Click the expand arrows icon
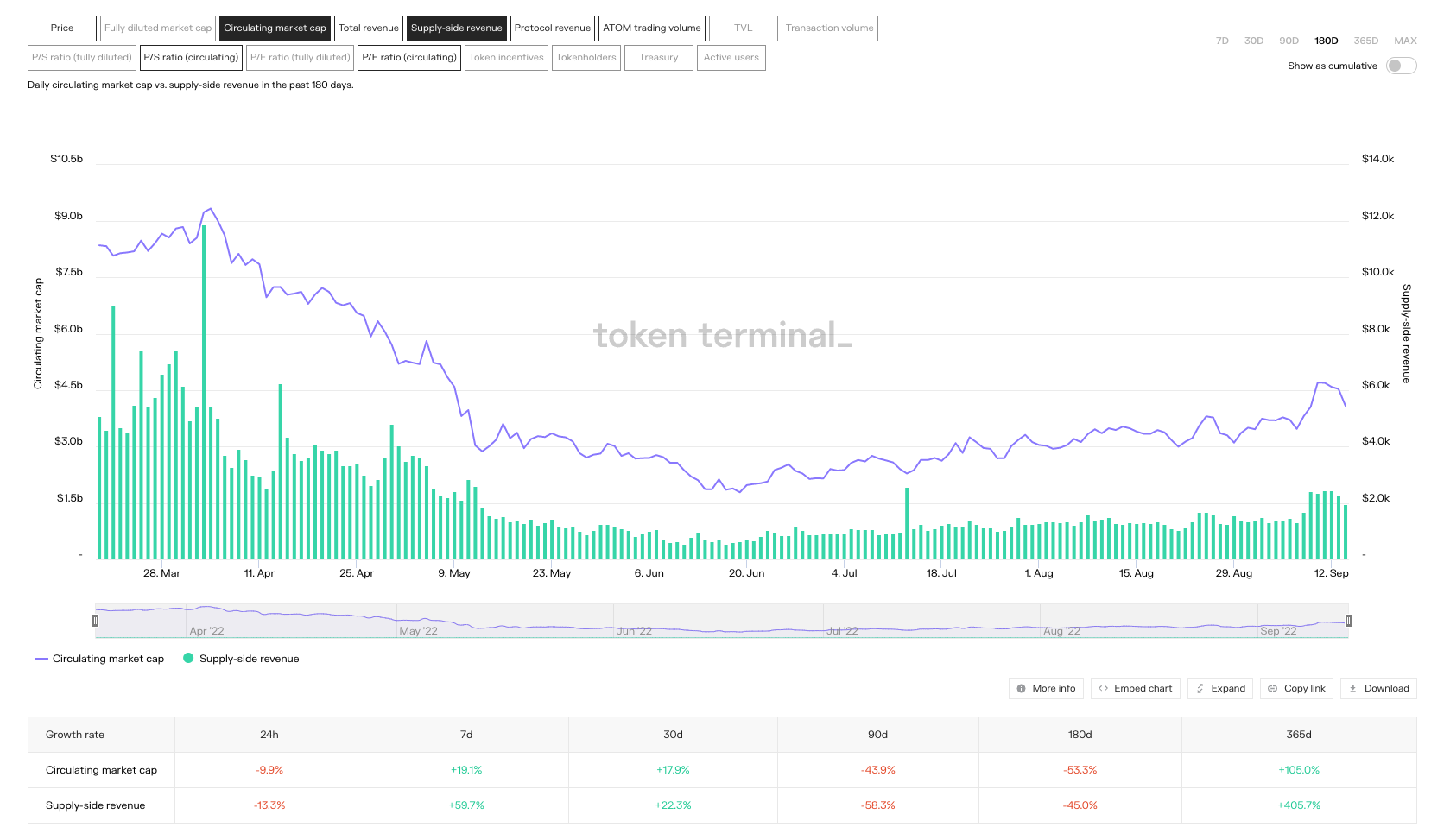1444x840 pixels. click(x=1200, y=689)
